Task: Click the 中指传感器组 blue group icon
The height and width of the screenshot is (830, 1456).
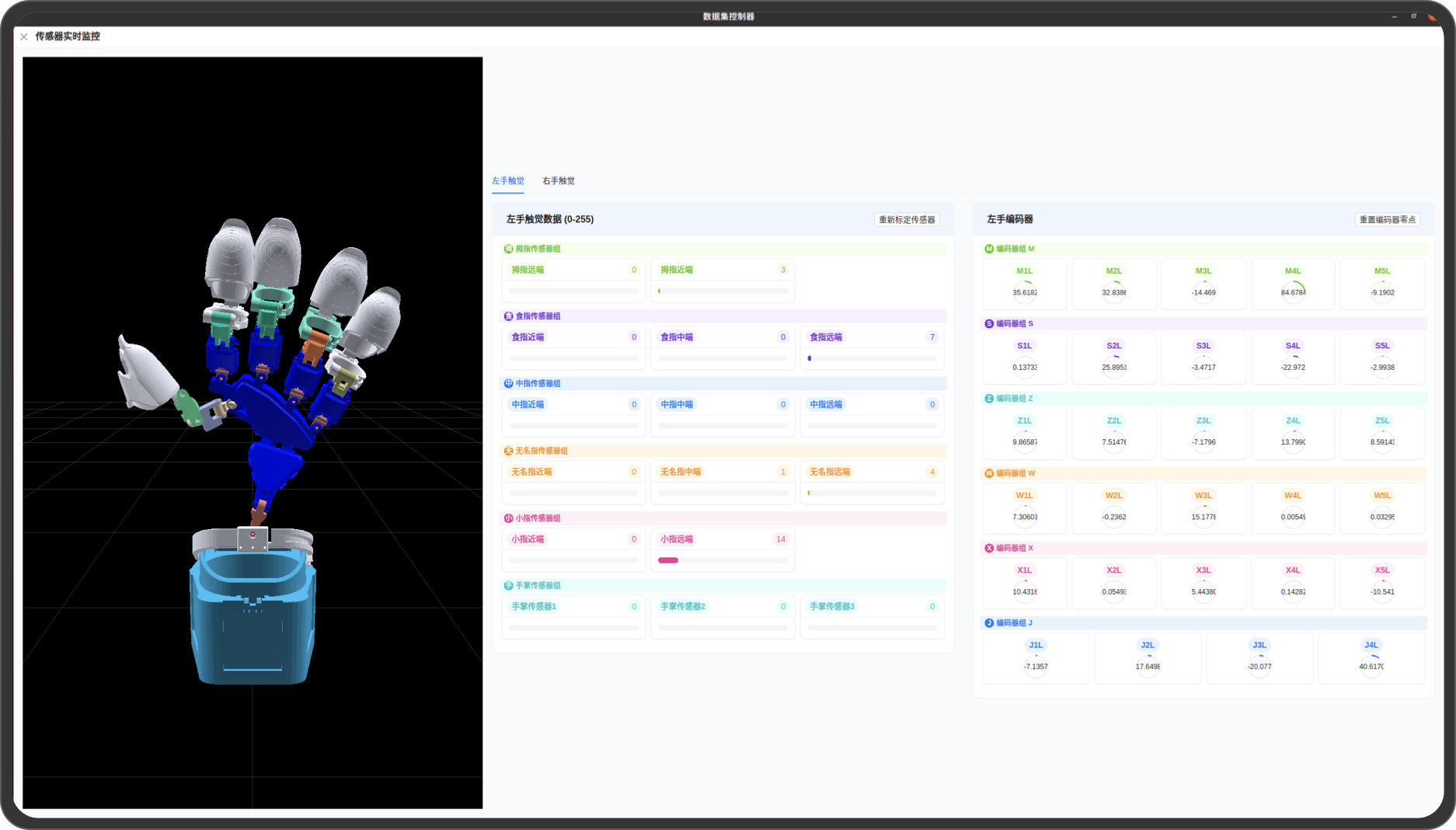Action: [x=508, y=384]
